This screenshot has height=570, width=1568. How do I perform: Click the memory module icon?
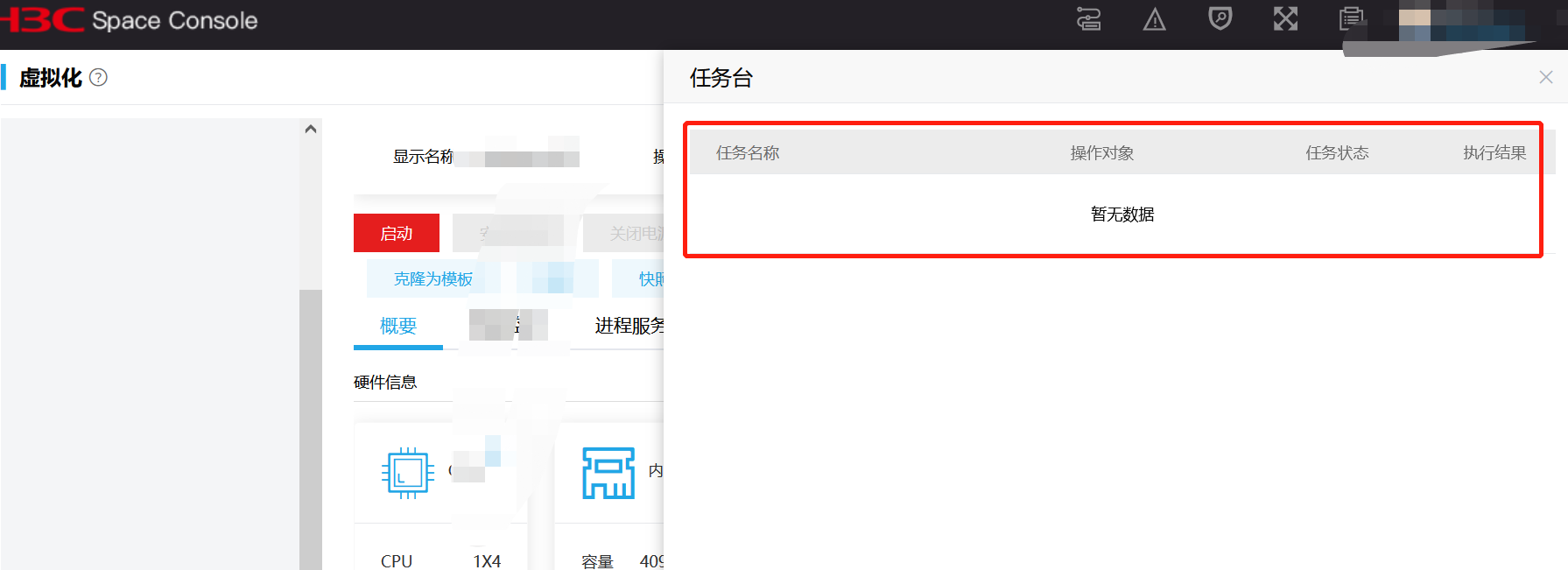(608, 473)
